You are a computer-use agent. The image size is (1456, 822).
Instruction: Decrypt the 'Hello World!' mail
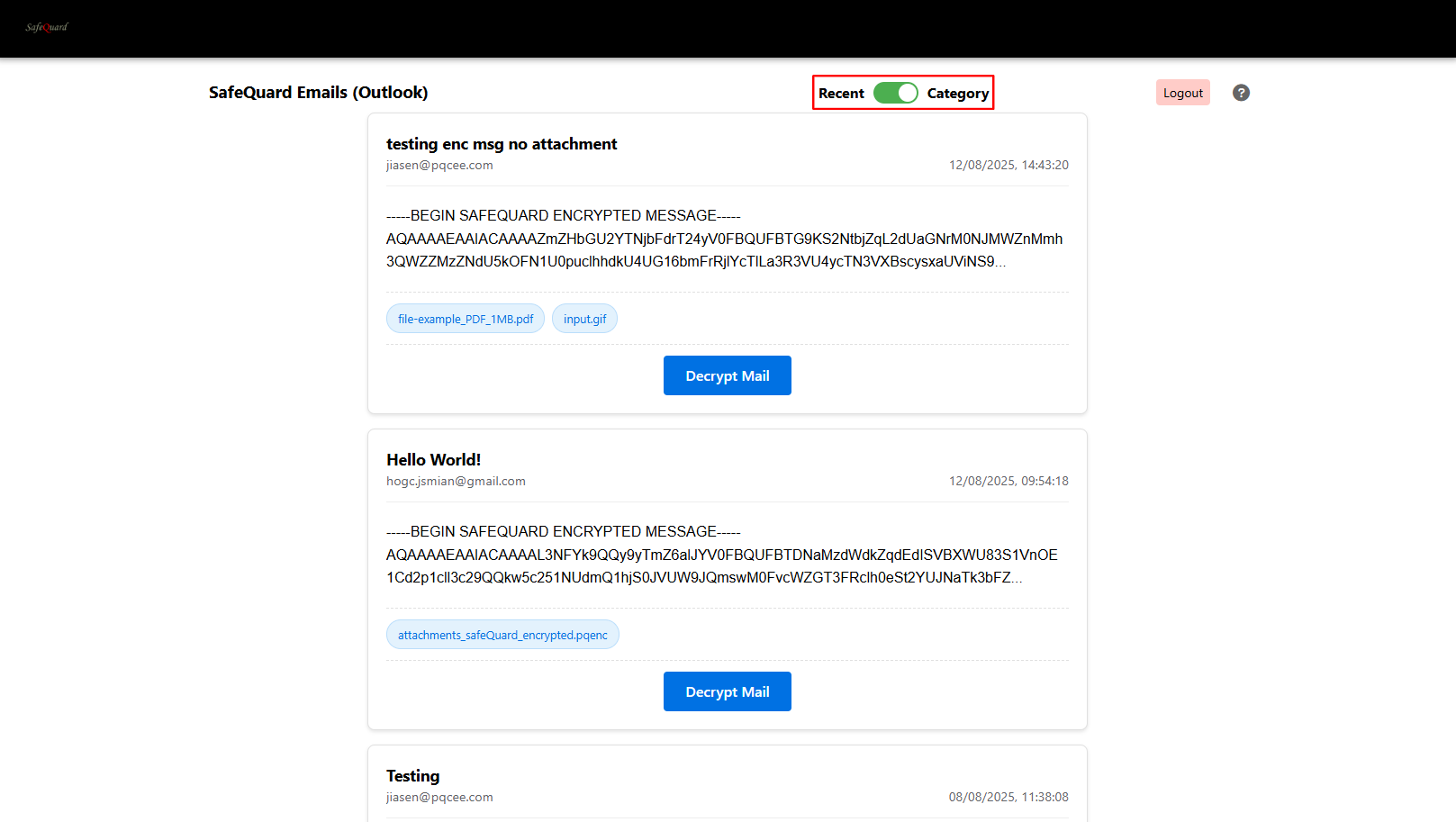click(x=727, y=691)
